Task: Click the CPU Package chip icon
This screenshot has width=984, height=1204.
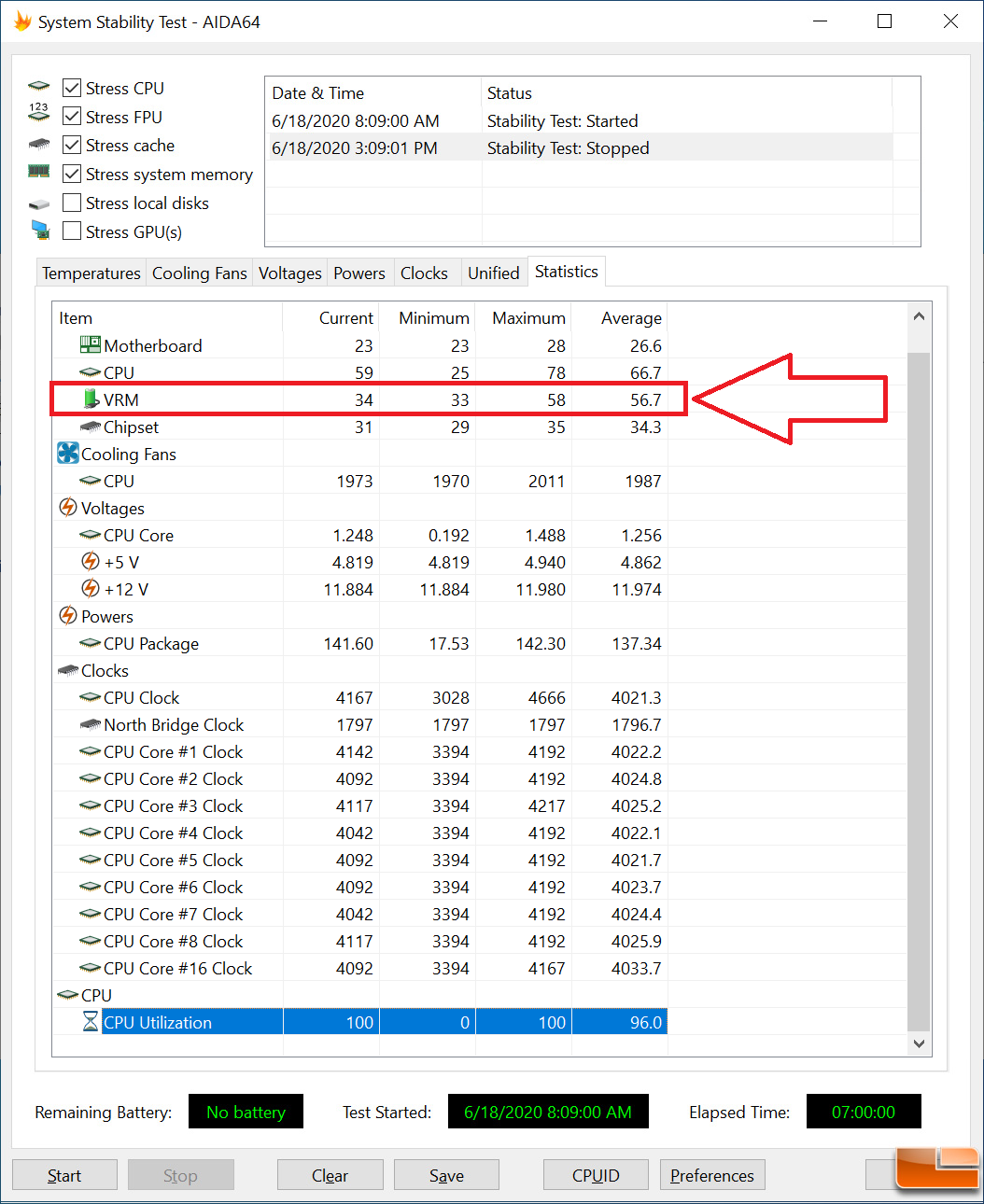Action: [91, 643]
